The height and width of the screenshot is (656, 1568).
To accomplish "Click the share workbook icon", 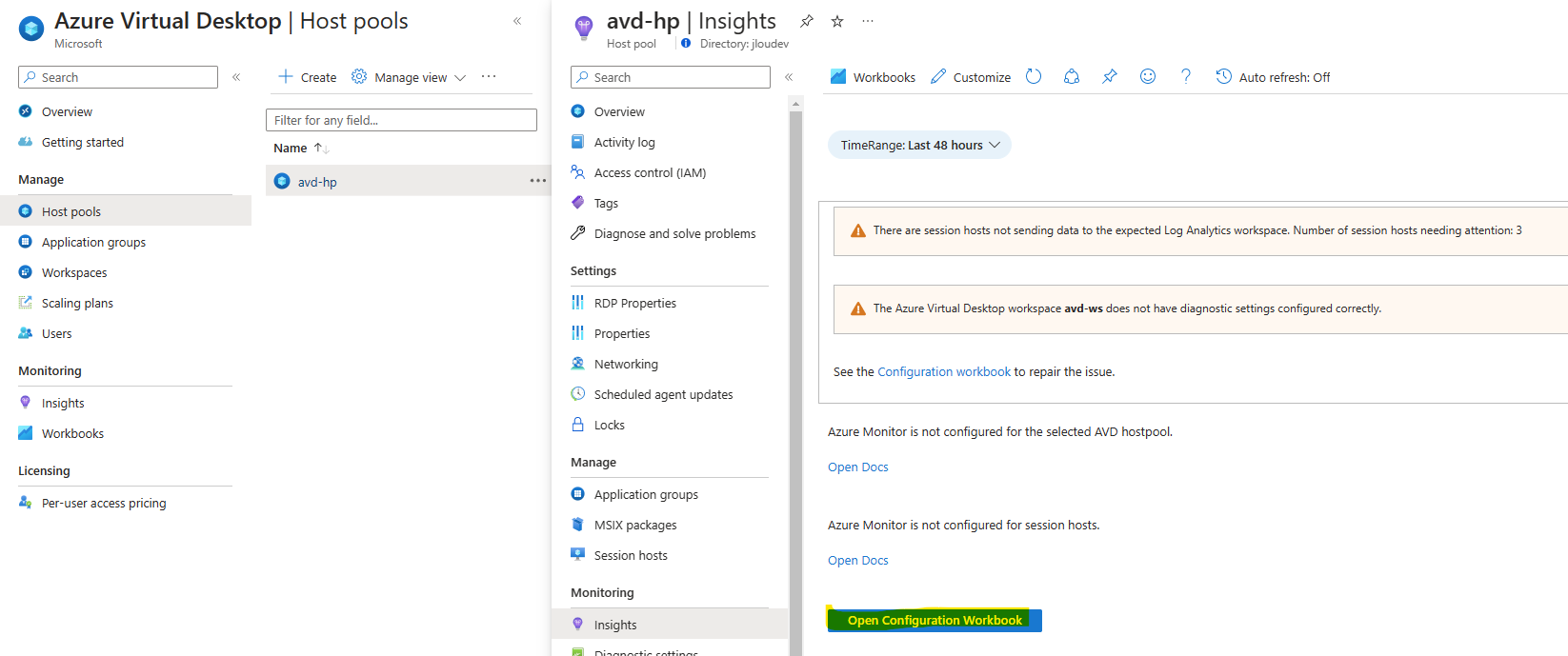I will click(x=1072, y=77).
